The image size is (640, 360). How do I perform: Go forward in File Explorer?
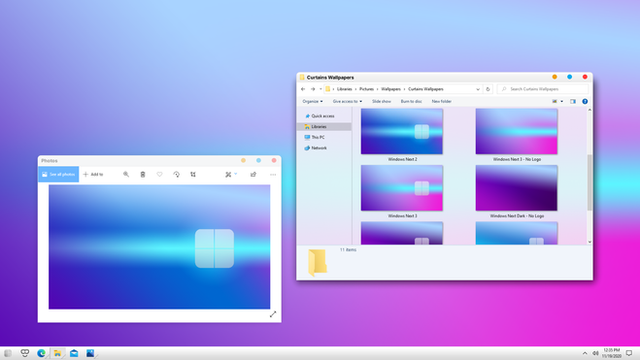[x=313, y=89]
